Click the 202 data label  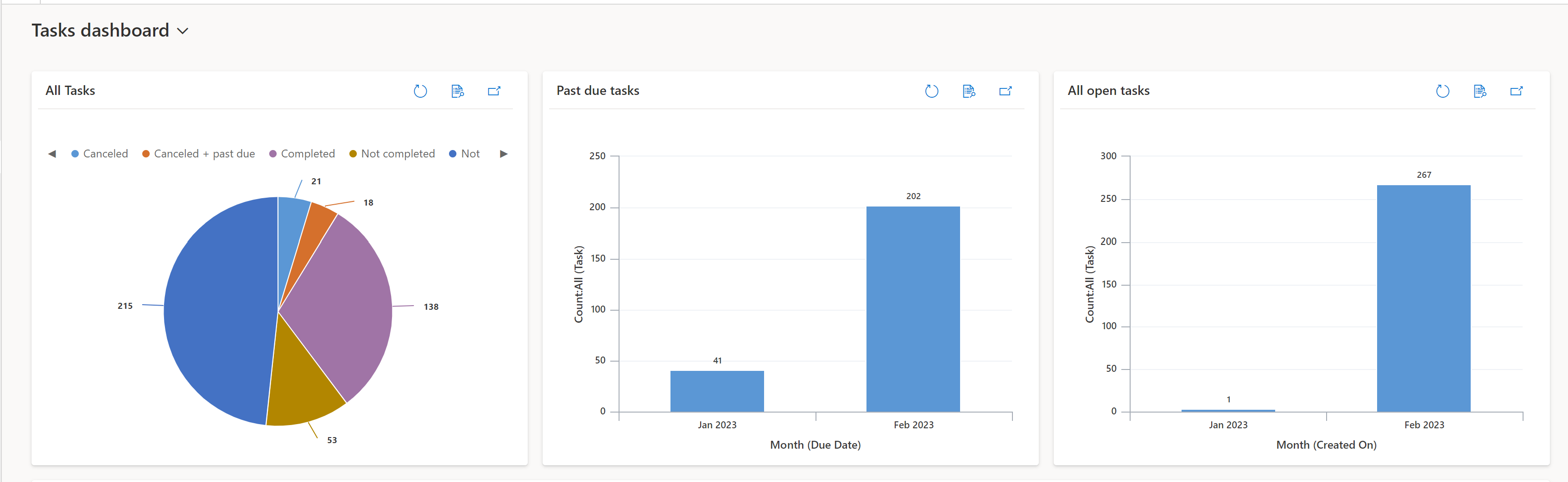click(913, 196)
